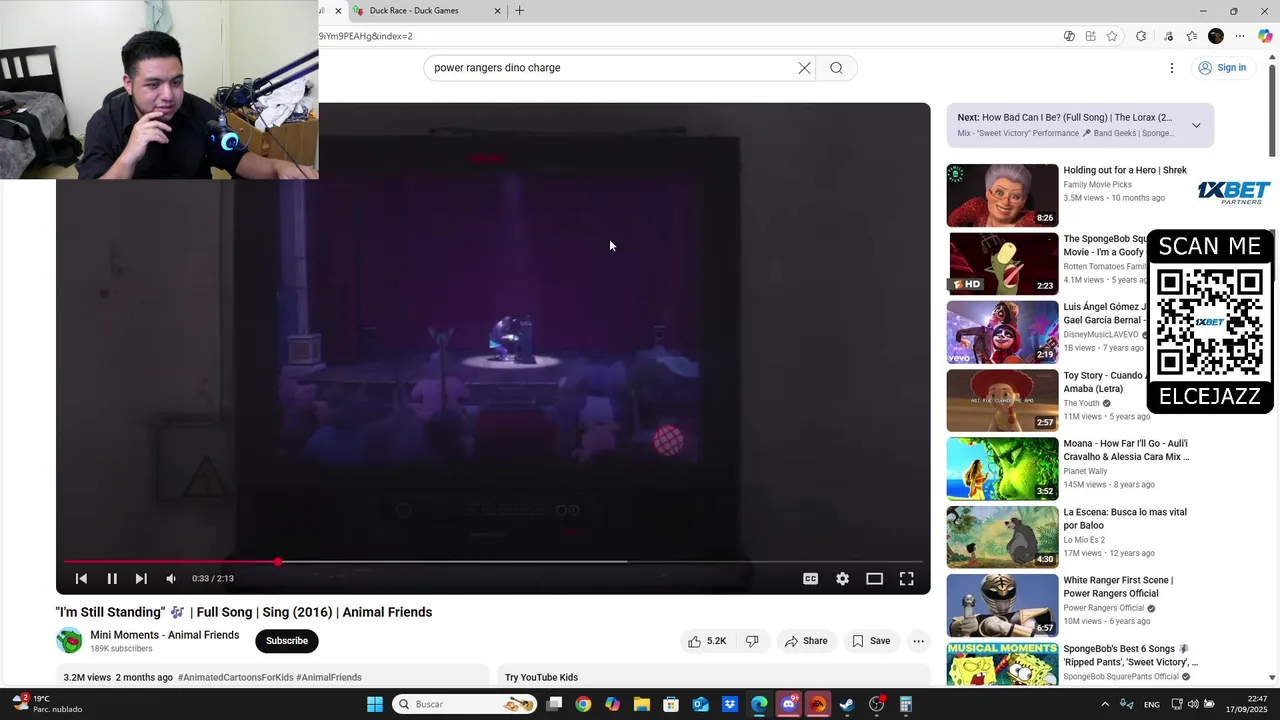Open browser Settings and more menu
This screenshot has width=1280, height=720.
coord(1240,36)
